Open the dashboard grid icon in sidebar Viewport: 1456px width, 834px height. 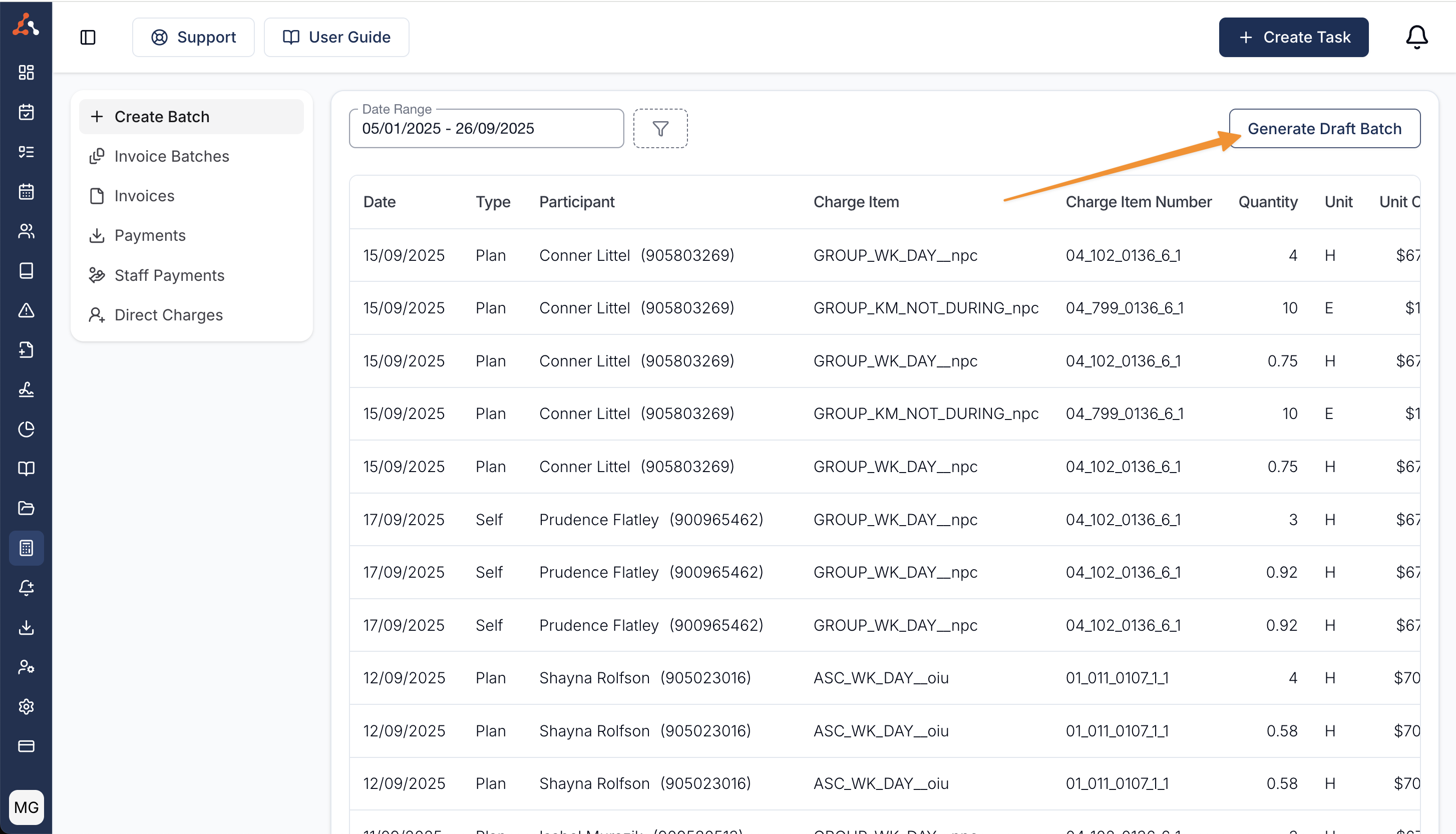click(x=27, y=72)
